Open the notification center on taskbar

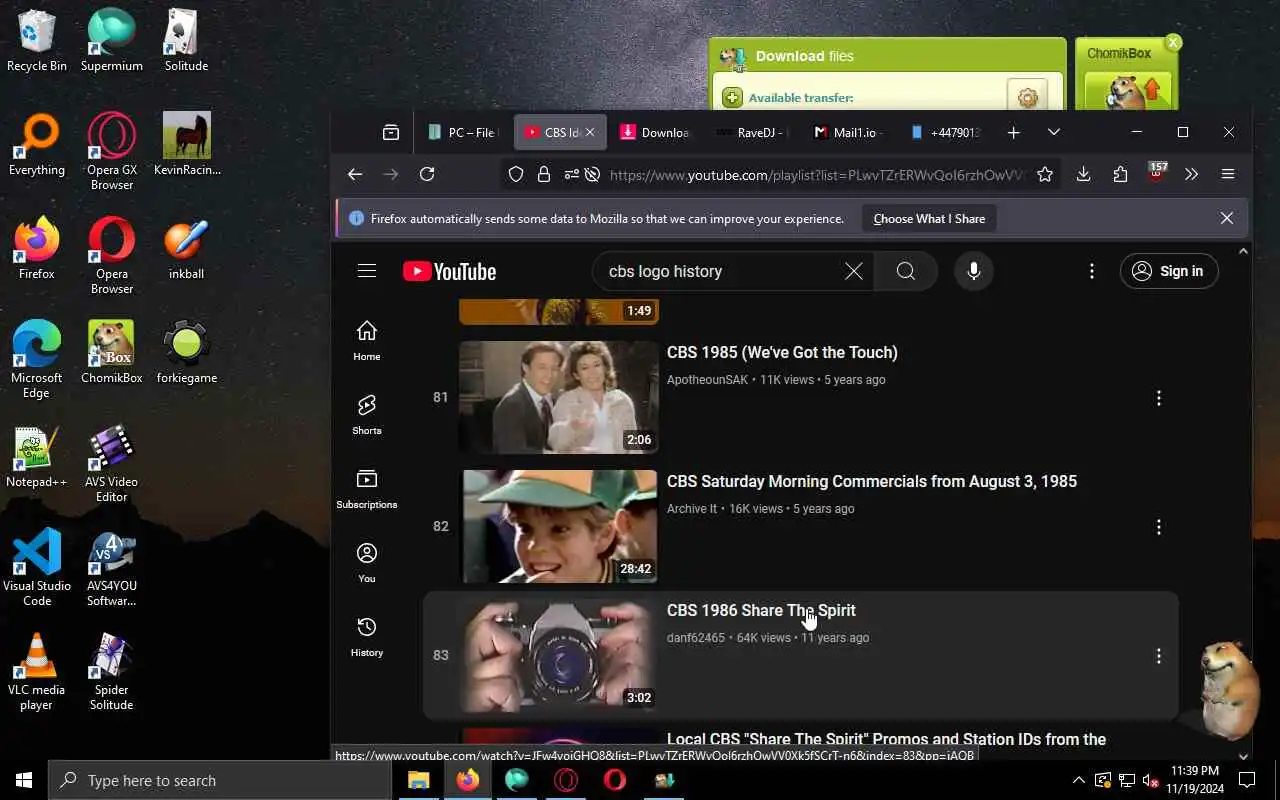tap(1246, 780)
